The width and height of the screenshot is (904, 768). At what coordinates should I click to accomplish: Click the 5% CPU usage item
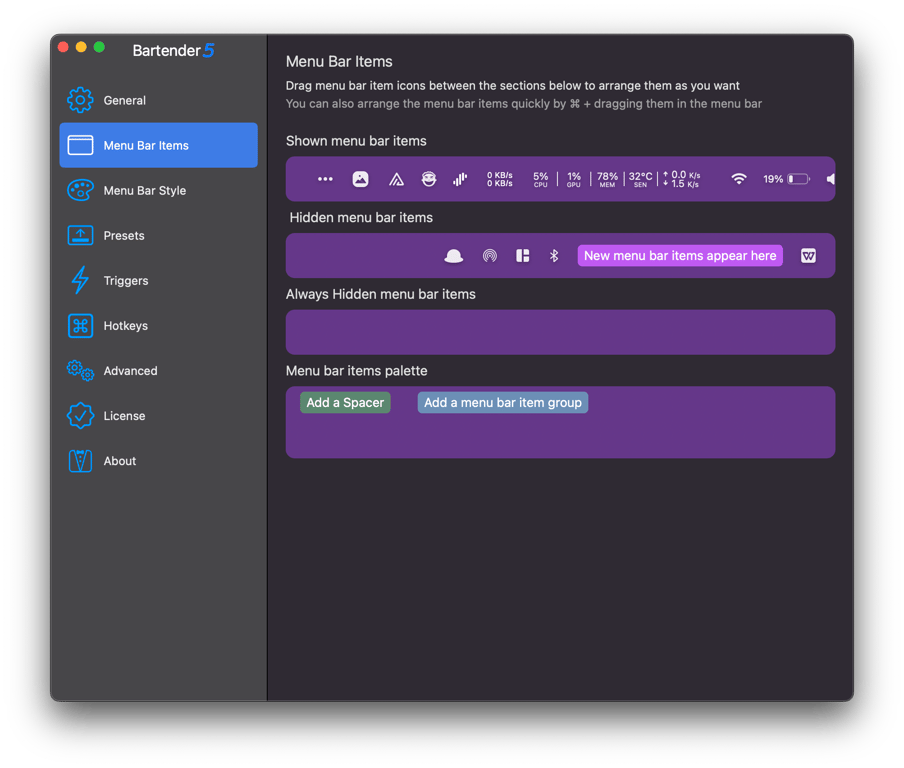(x=541, y=179)
